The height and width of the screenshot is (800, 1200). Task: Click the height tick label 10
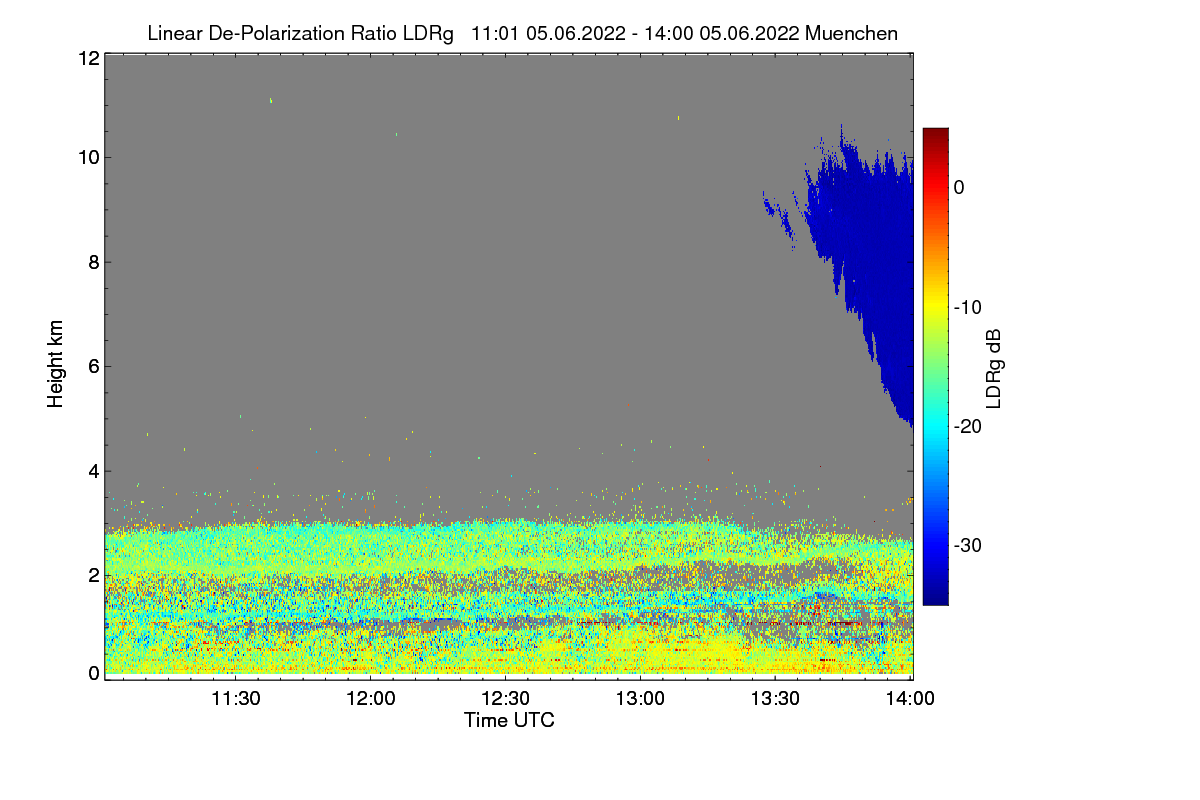pyautogui.click(x=88, y=157)
